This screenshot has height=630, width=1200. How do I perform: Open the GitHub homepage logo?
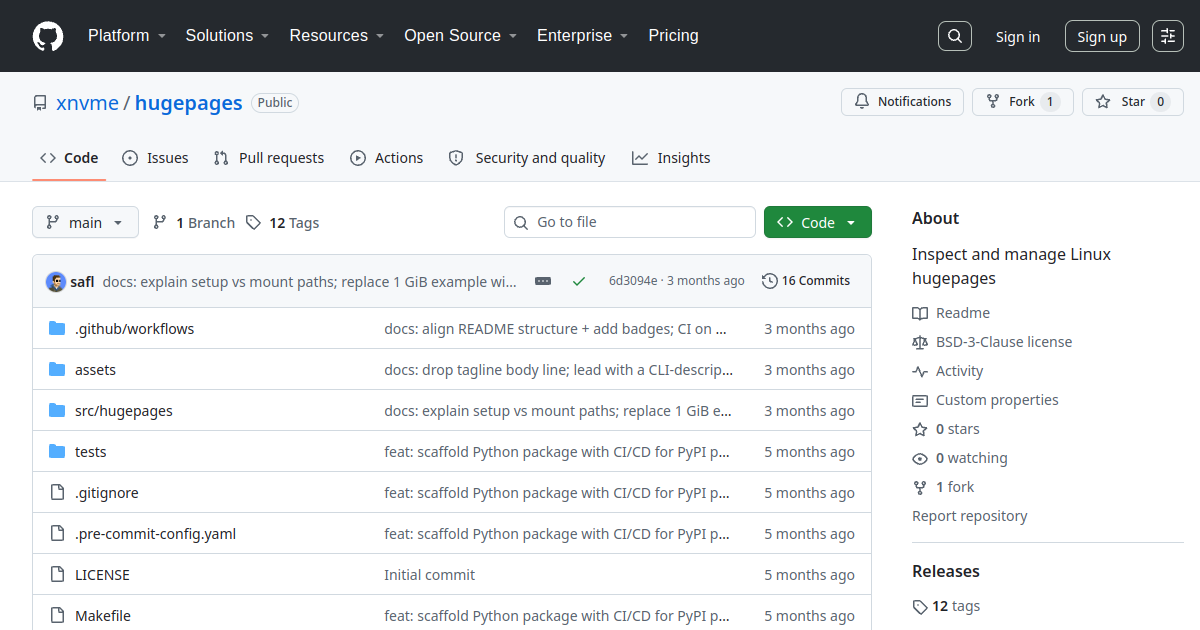tap(48, 36)
